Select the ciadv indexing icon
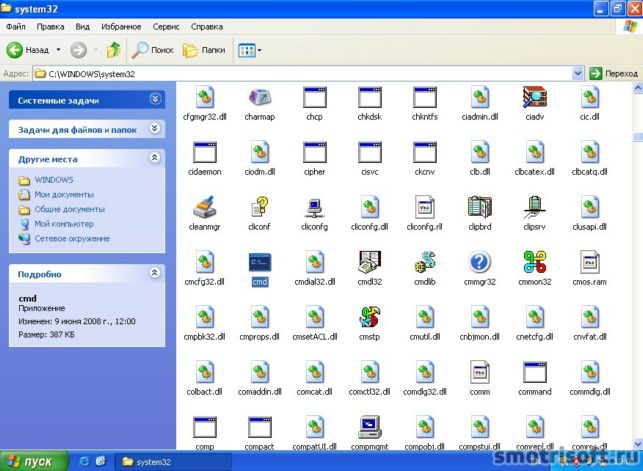The height and width of the screenshot is (471, 643). 535,98
